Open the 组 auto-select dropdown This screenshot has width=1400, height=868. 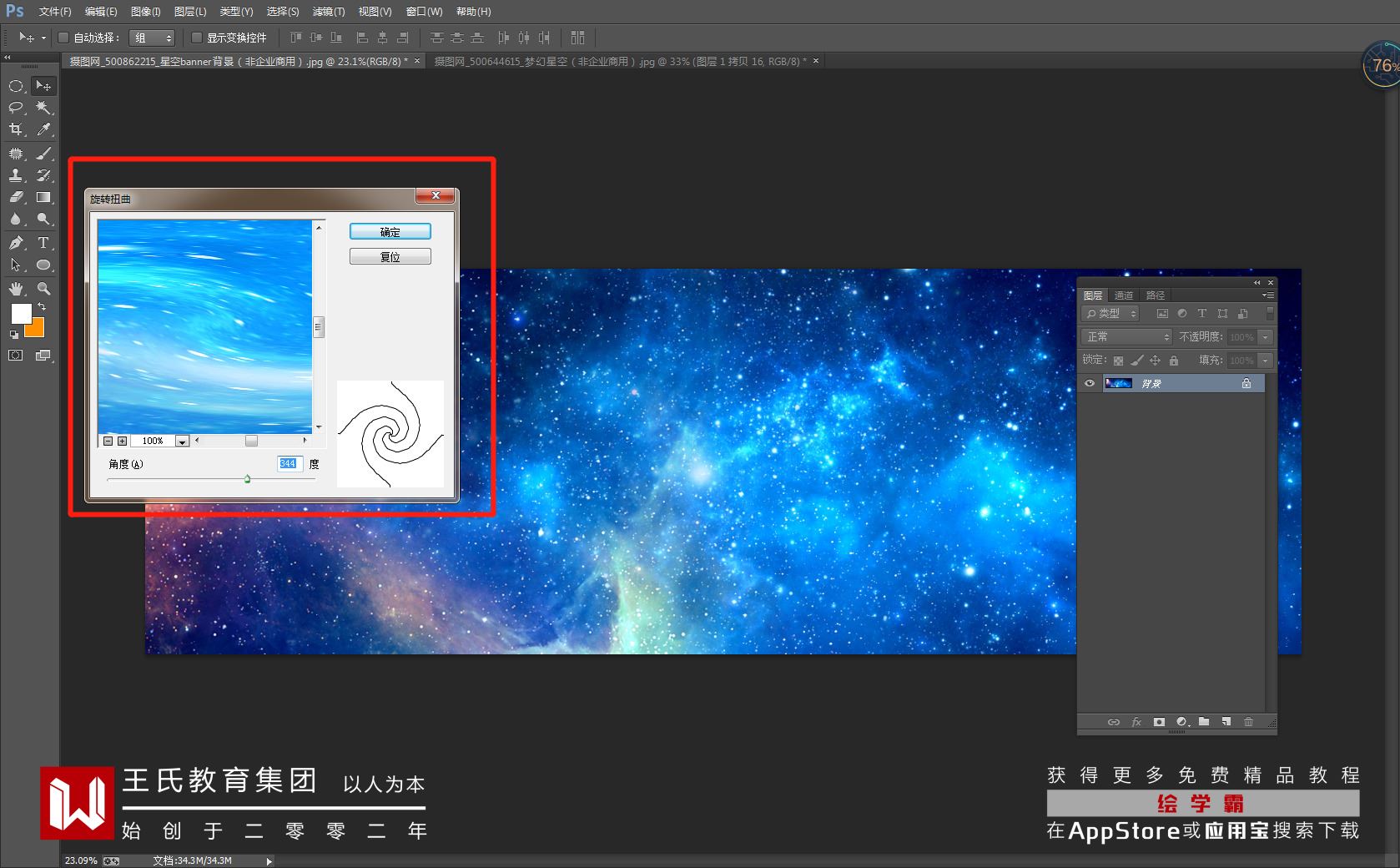point(152,38)
